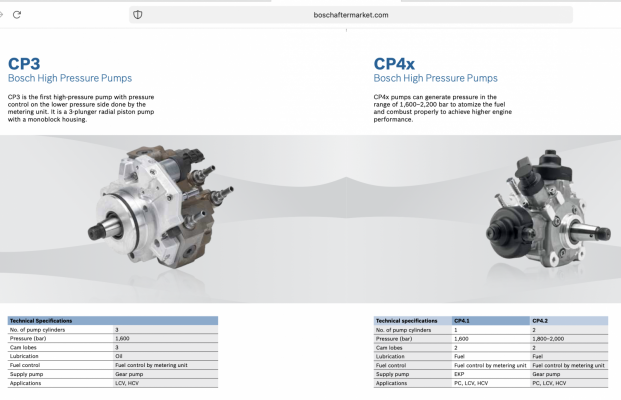Click the CP3 description paragraph
This screenshot has height=400, width=621.
[81, 108]
